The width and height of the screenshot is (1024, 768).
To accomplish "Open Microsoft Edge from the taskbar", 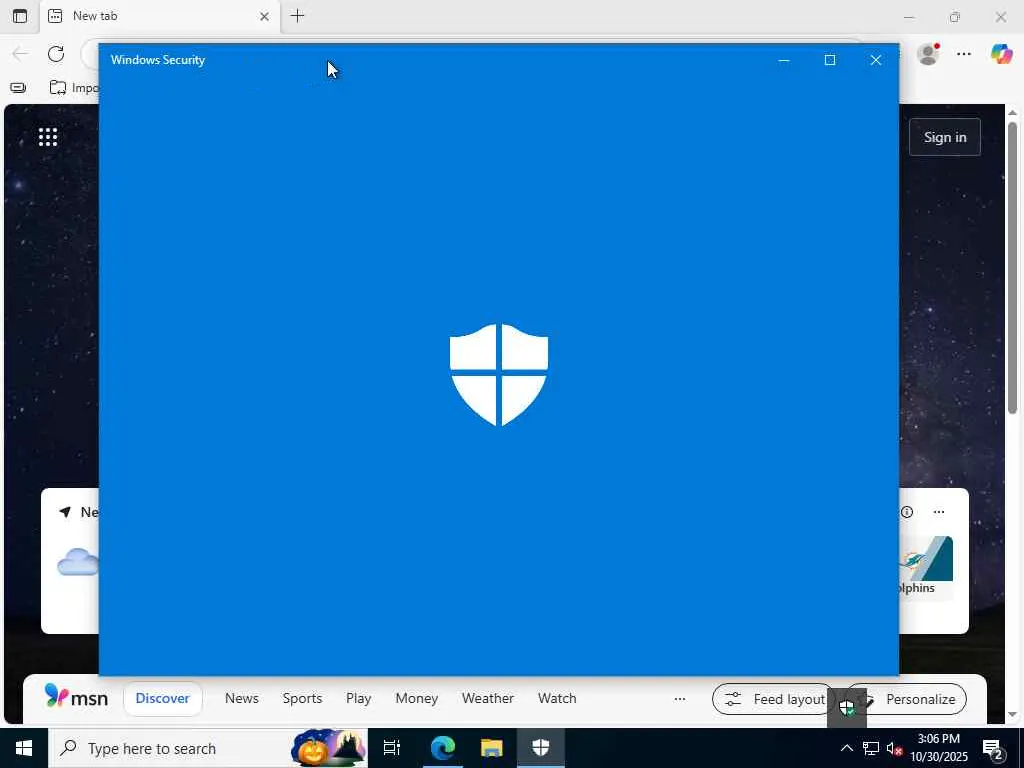I will (x=443, y=748).
